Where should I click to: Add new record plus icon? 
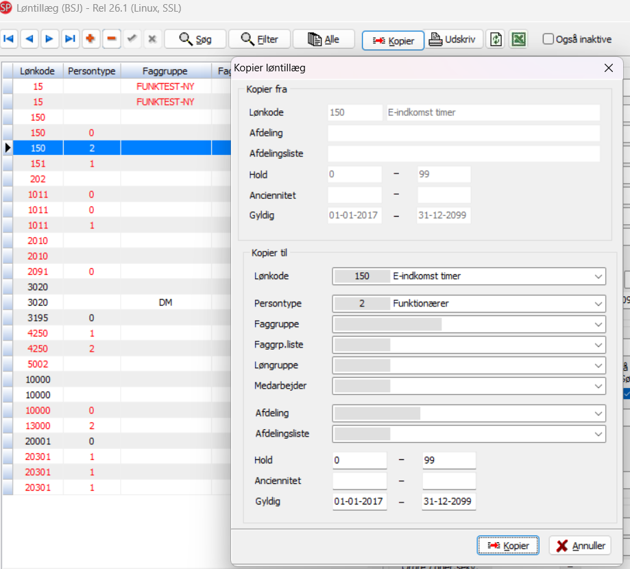pyautogui.click(x=91, y=39)
